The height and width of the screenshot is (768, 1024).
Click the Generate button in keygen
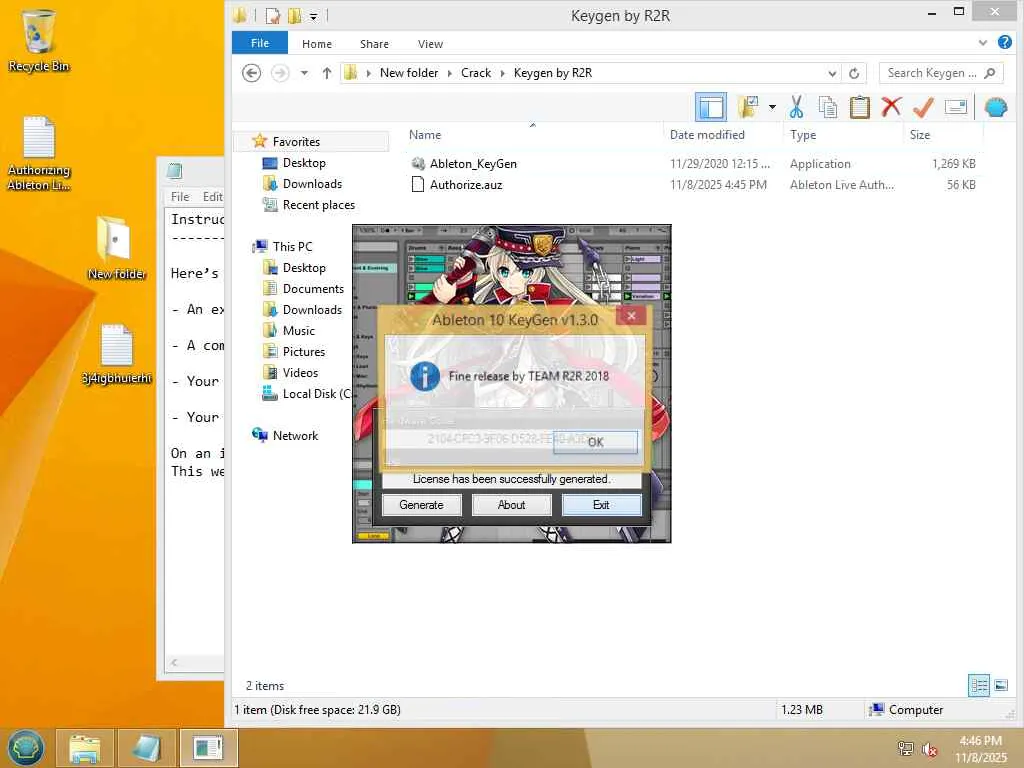point(421,505)
